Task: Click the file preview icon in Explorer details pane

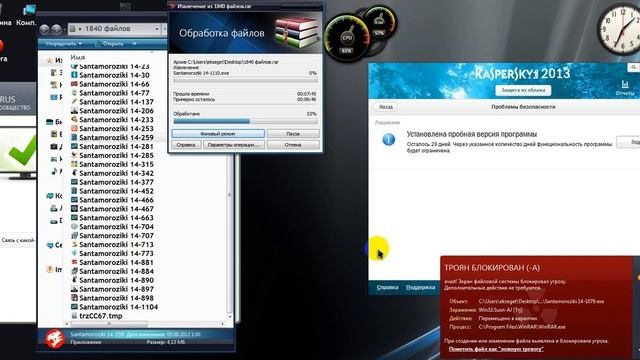Action: click(54, 340)
